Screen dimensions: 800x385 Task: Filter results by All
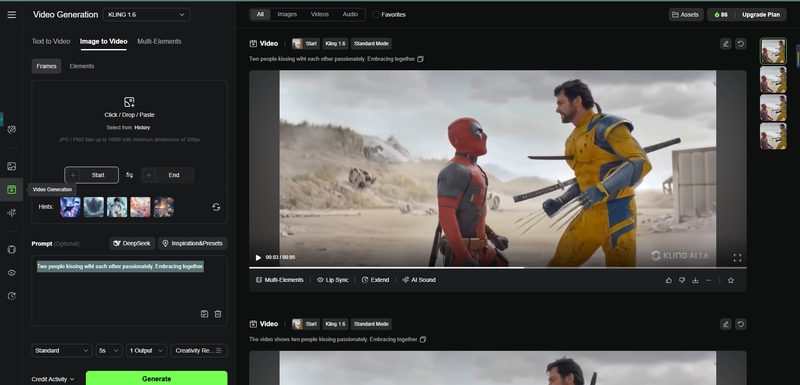click(260, 15)
